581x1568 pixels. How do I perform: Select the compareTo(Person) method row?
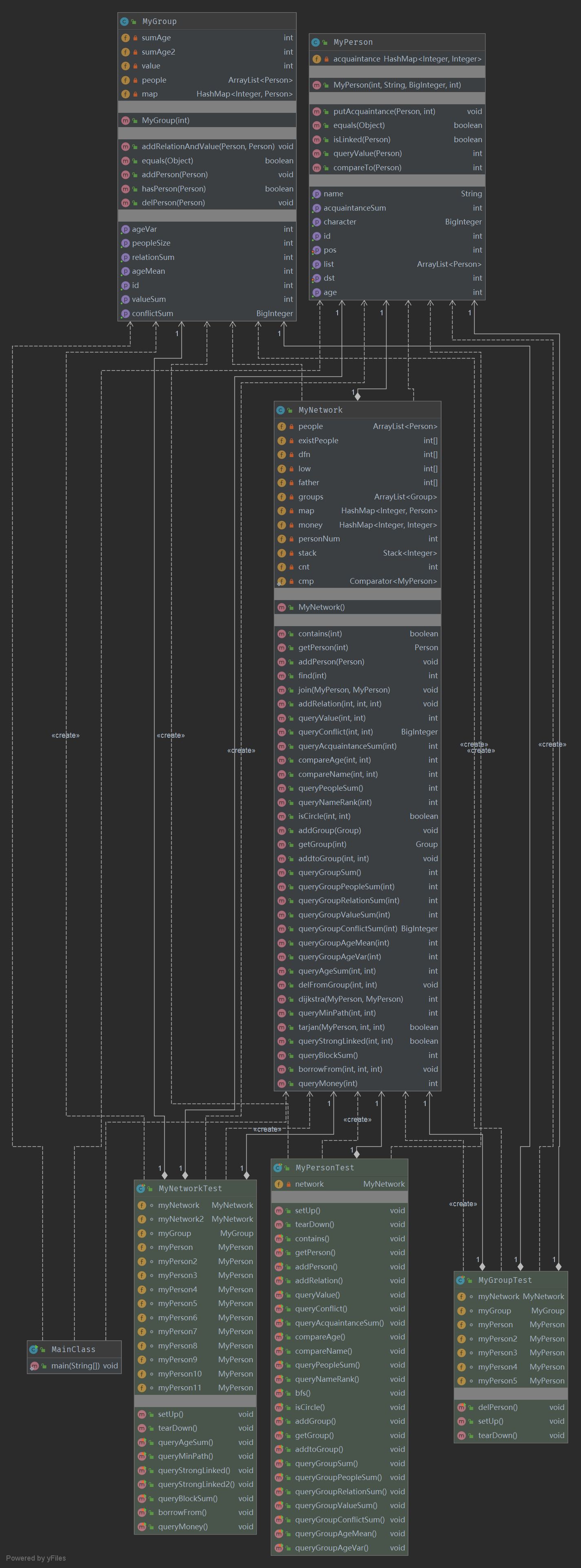[x=397, y=168]
